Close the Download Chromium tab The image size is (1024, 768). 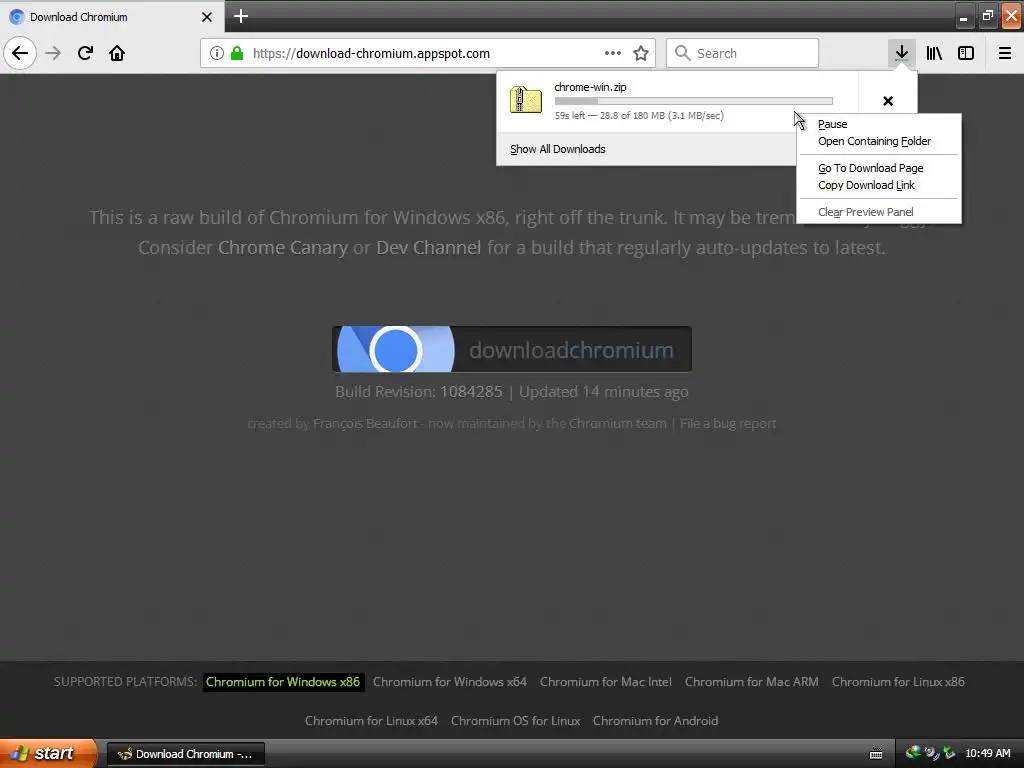click(207, 17)
